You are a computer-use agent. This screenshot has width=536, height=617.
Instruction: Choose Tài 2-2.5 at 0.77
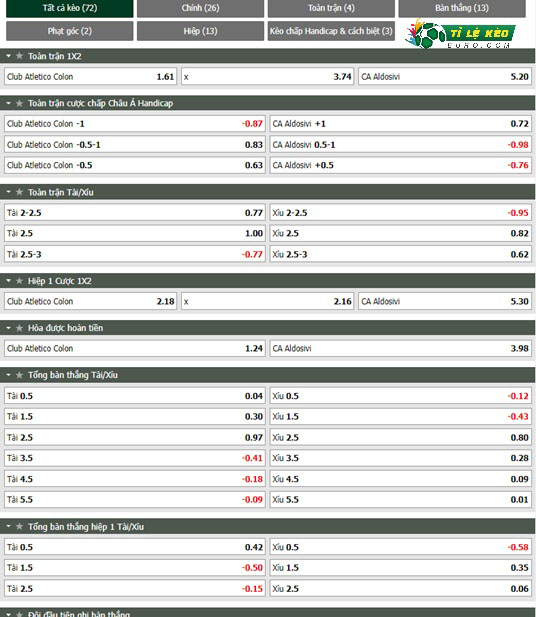135,213
